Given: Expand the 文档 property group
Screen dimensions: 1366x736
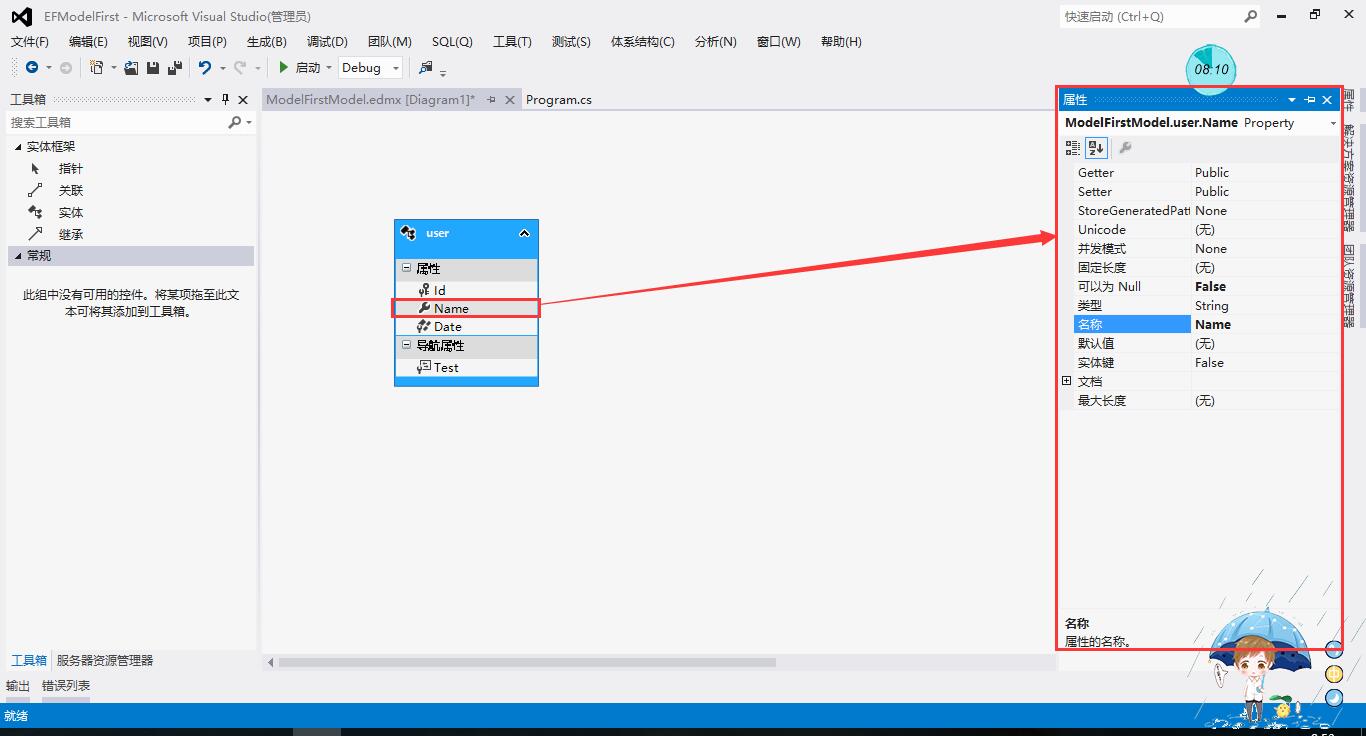Looking at the screenshot, I should click(1067, 381).
